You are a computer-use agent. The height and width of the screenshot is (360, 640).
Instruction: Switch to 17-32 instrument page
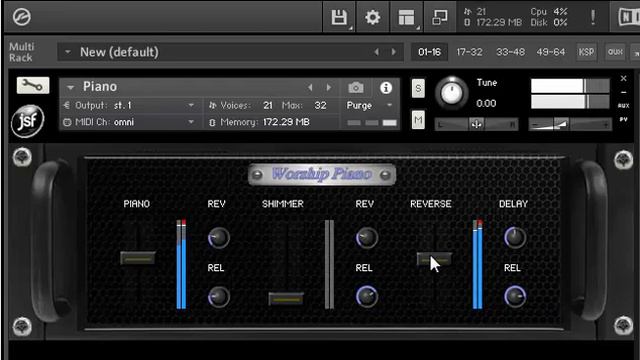(469, 52)
